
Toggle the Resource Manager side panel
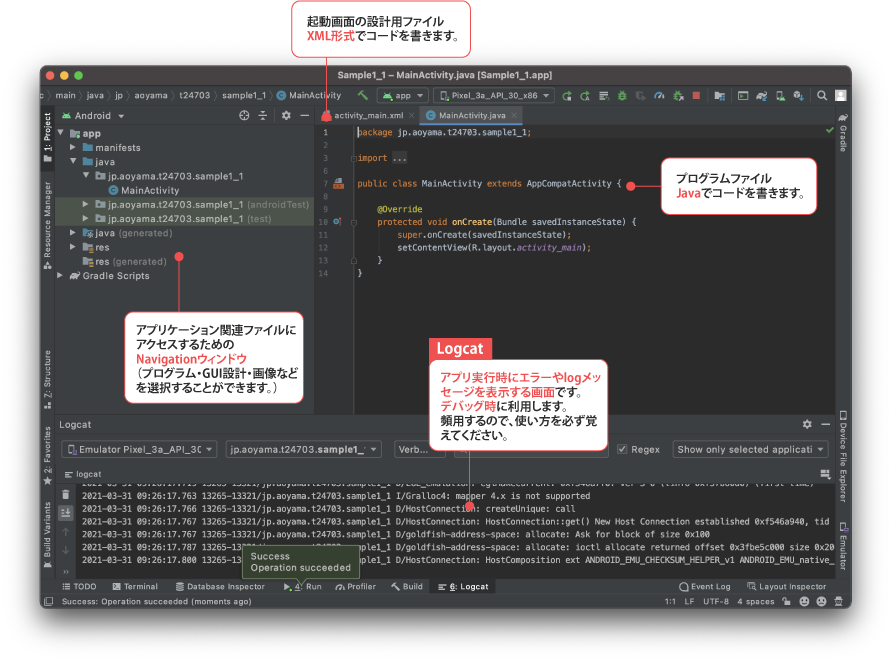click(47, 225)
